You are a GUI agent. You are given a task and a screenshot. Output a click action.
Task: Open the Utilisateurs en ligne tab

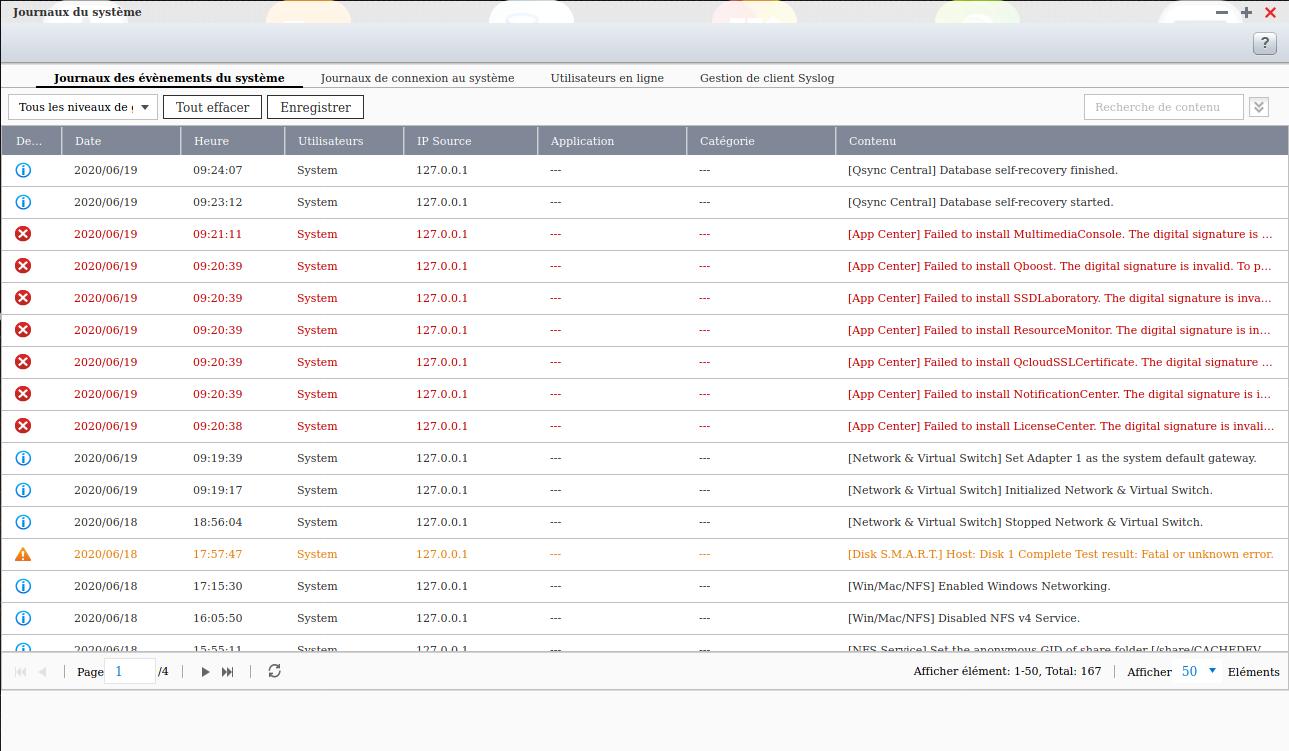(x=607, y=78)
